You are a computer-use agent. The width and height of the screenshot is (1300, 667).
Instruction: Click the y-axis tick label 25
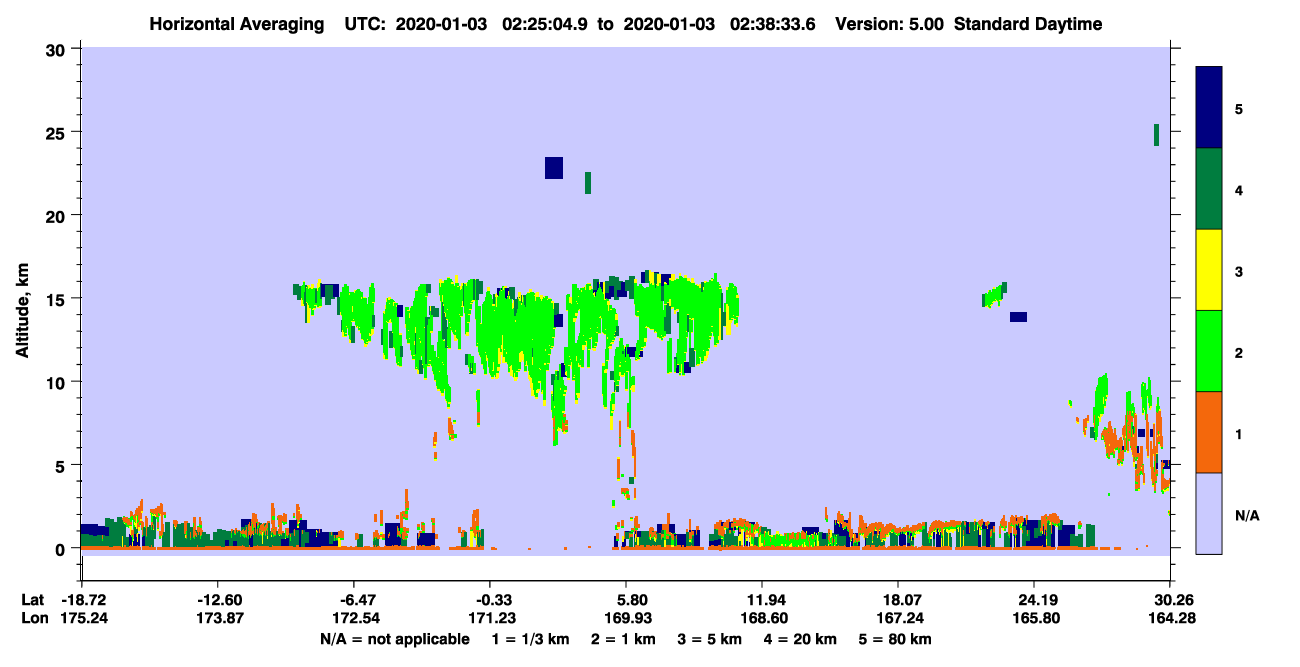(x=57, y=132)
